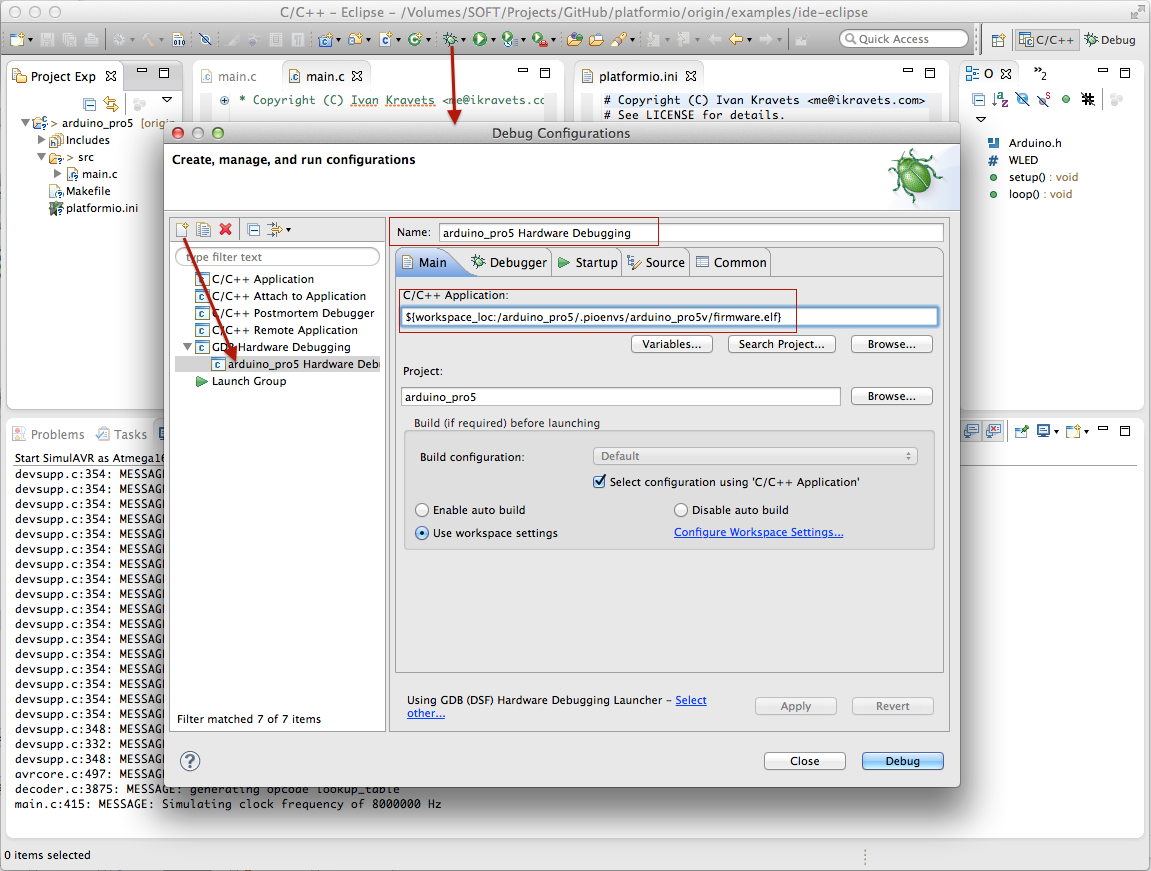Click the New file icon in main toolbar
Viewport: 1151px width, 871px height.
pos(17,39)
